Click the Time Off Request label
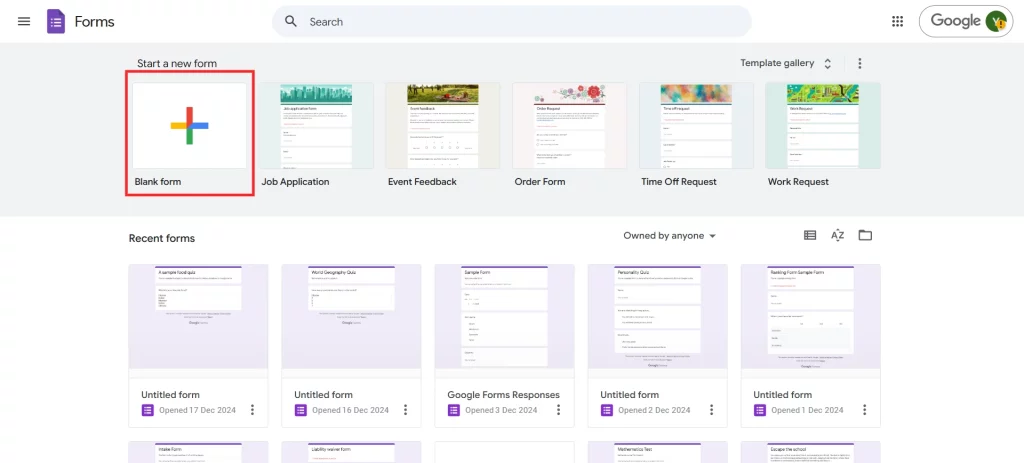Screen dimensions: 1024x463 (x=679, y=182)
